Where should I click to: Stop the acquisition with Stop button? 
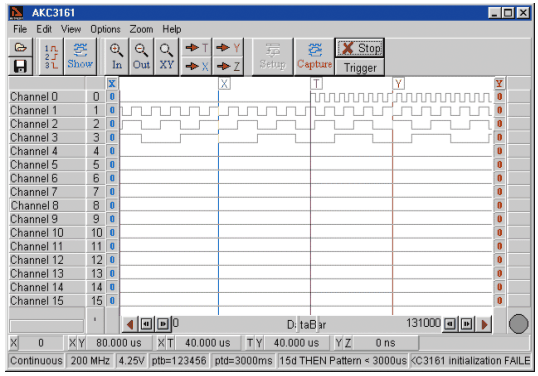pyautogui.click(x=360, y=48)
